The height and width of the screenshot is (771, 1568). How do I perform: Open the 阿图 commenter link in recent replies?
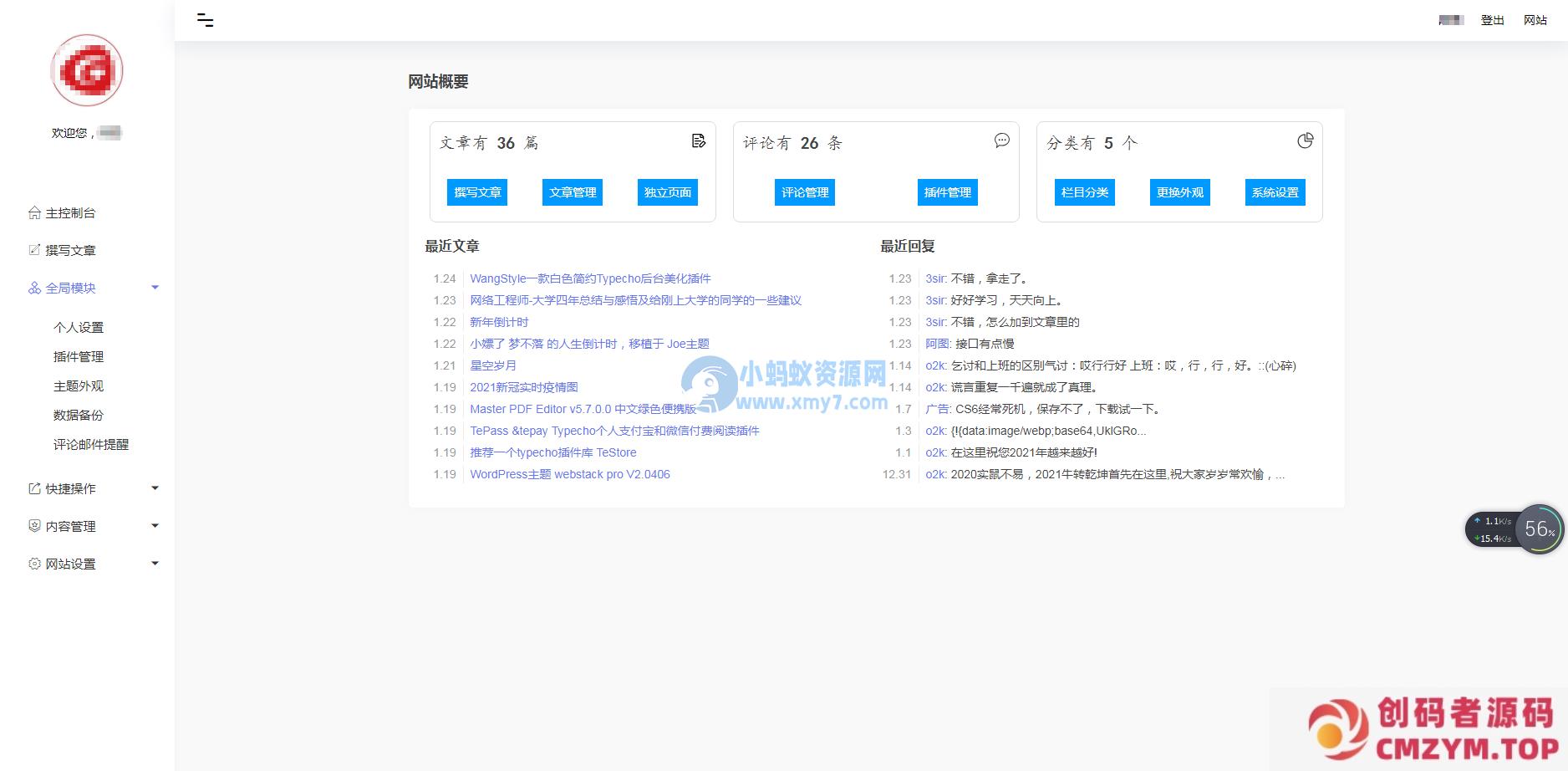[937, 344]
